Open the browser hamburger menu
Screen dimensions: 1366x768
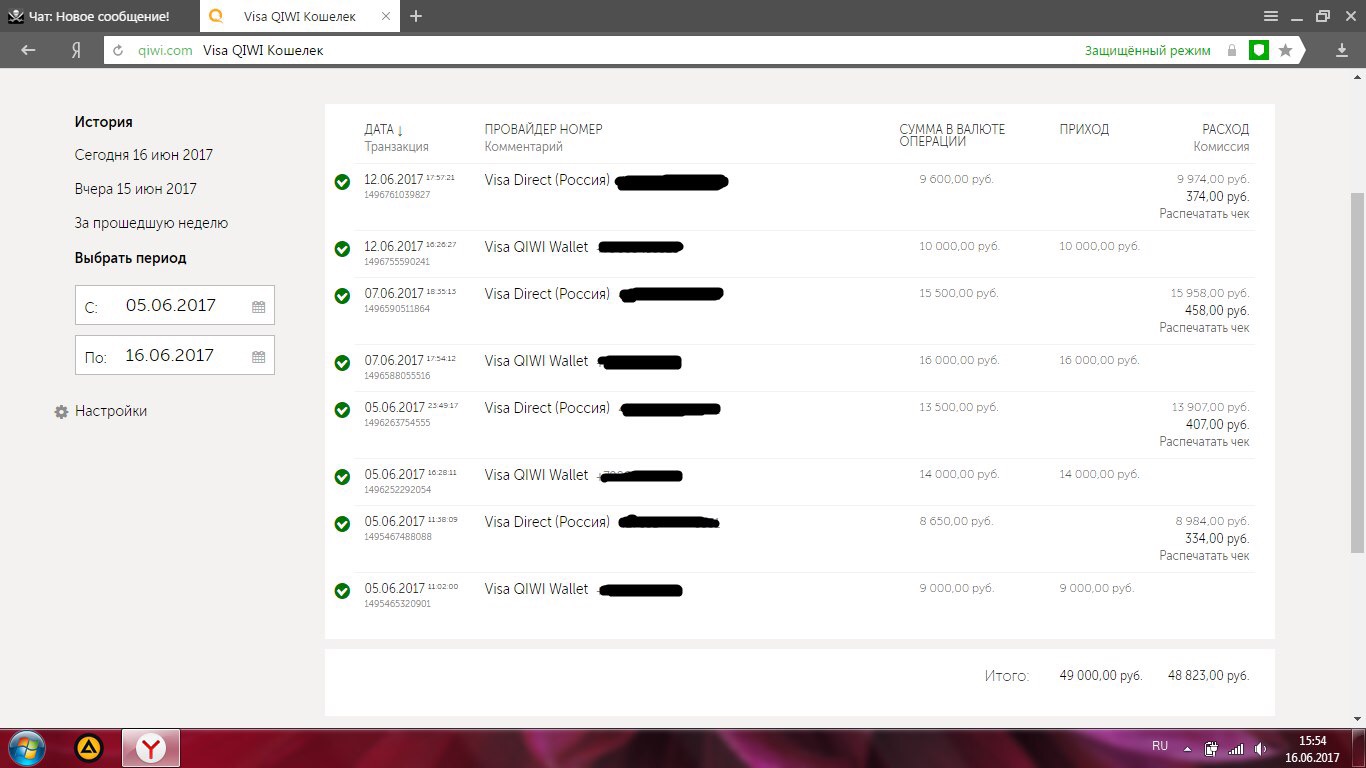click(1271, 16)
